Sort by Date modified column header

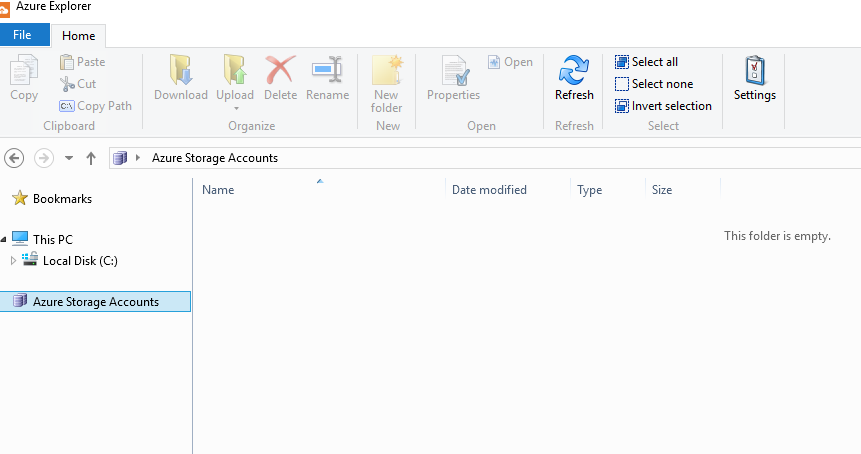tap(508, 189)
